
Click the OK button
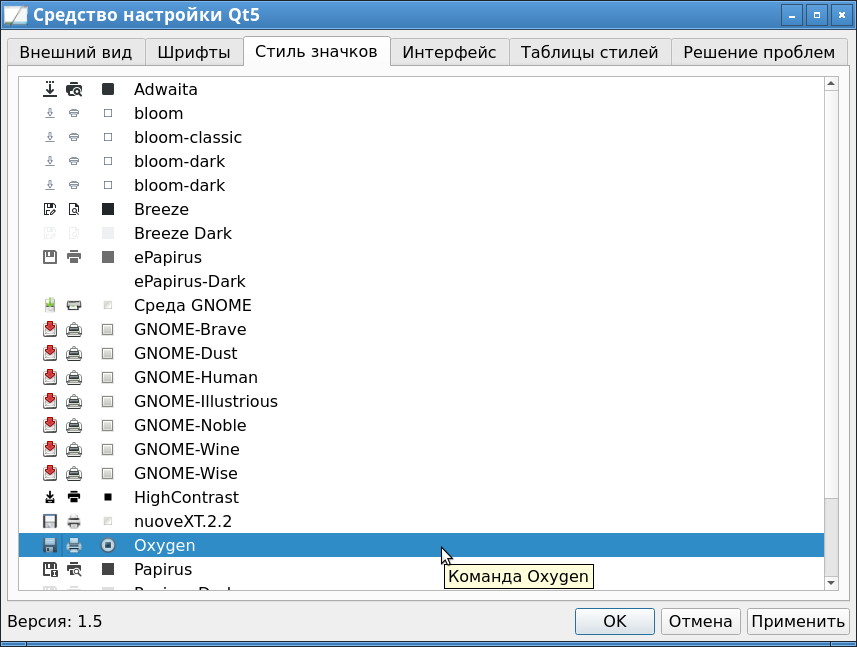coord(615,621)
